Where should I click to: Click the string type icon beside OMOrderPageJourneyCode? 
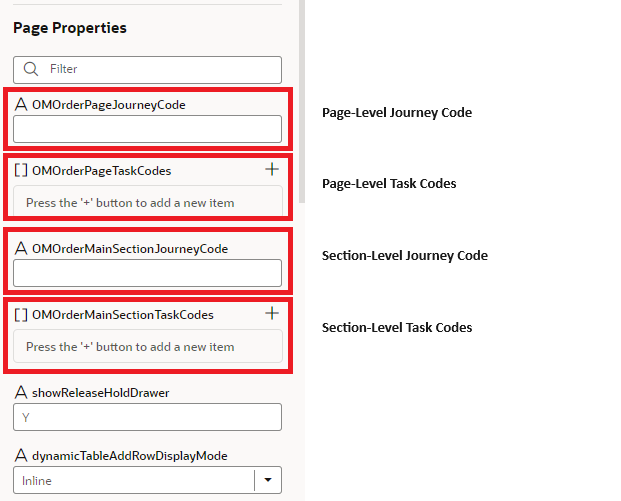(21, 105)
